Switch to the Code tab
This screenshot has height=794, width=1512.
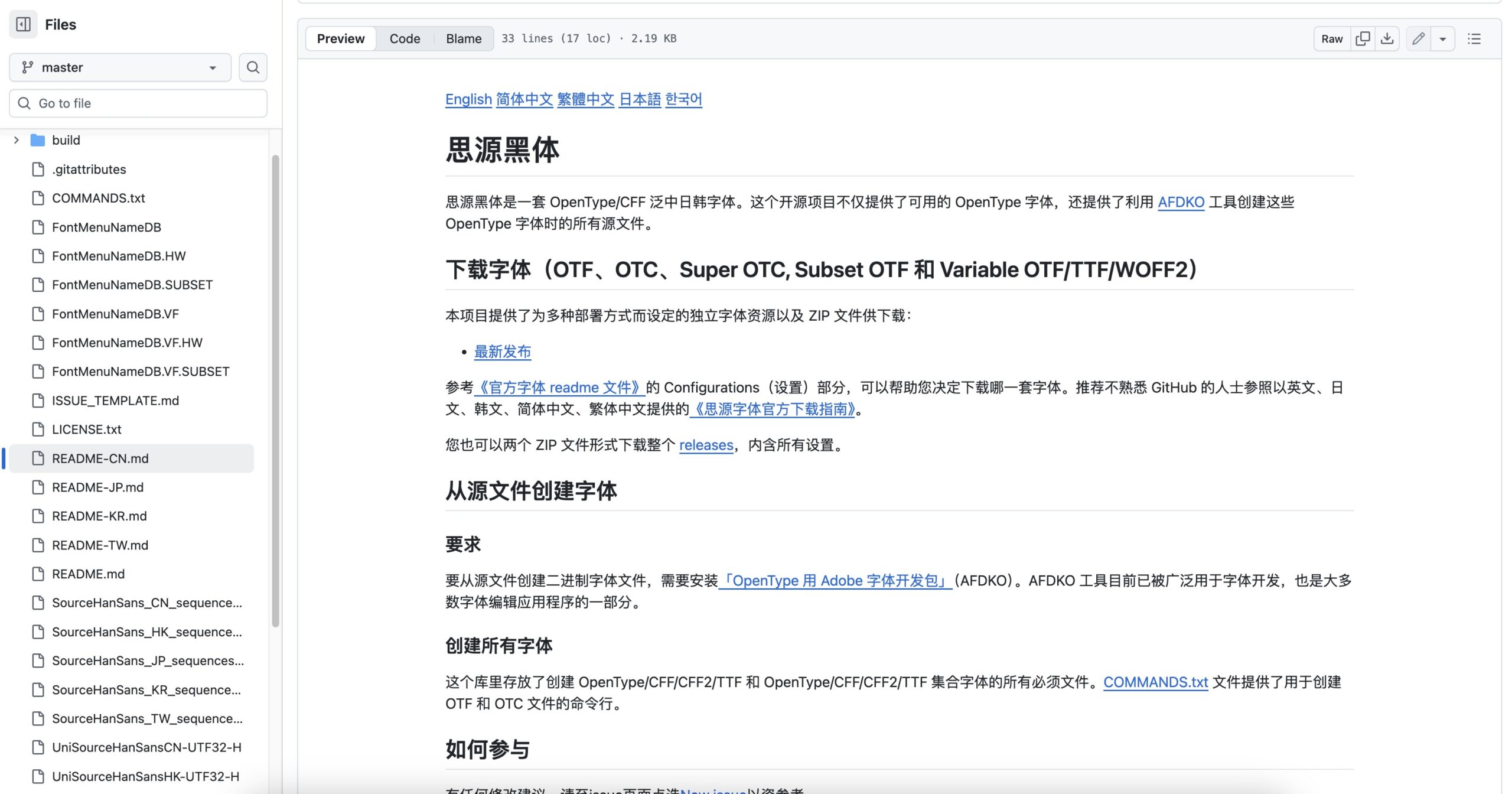405,39
